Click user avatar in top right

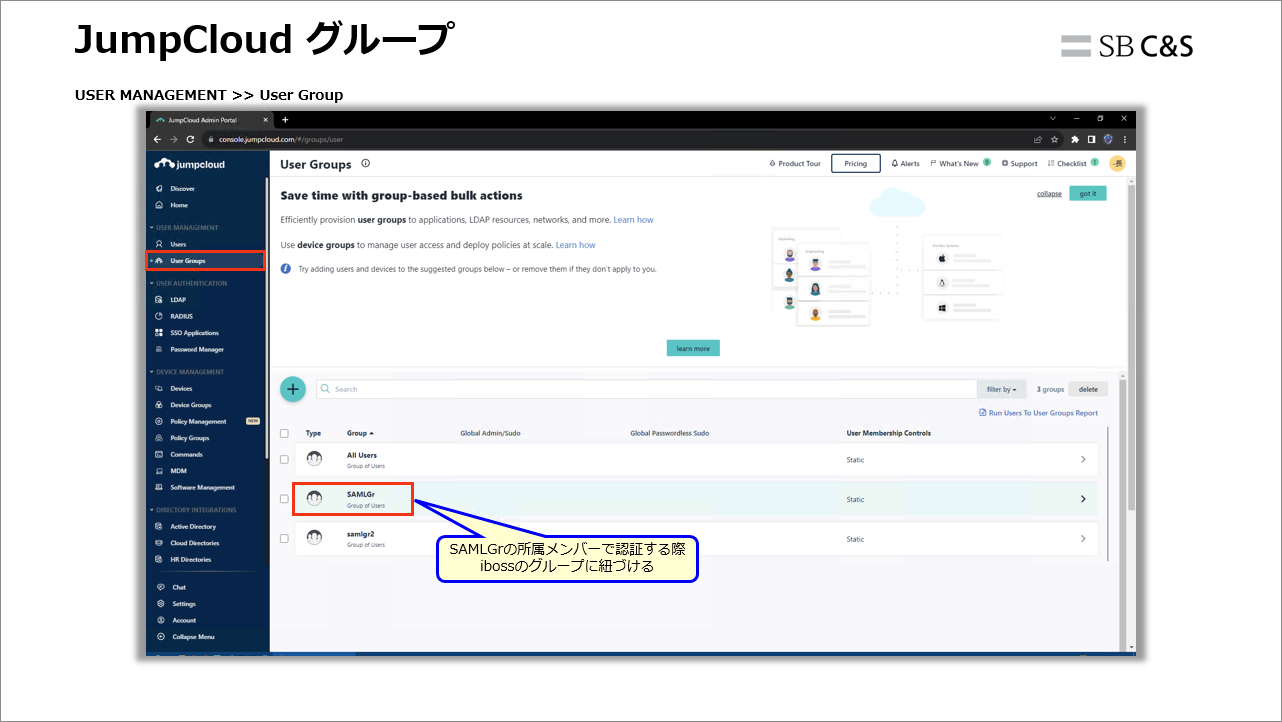1117,163
